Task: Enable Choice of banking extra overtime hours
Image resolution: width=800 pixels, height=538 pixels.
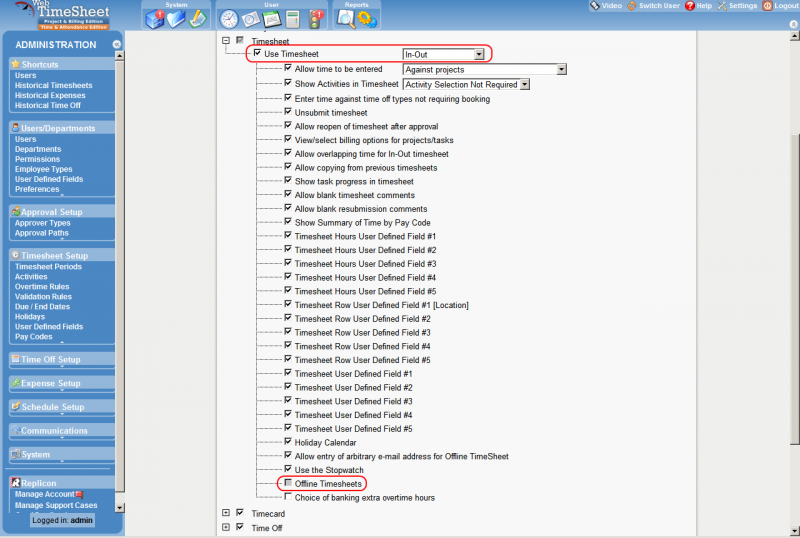Action: [x=288, y=497]
